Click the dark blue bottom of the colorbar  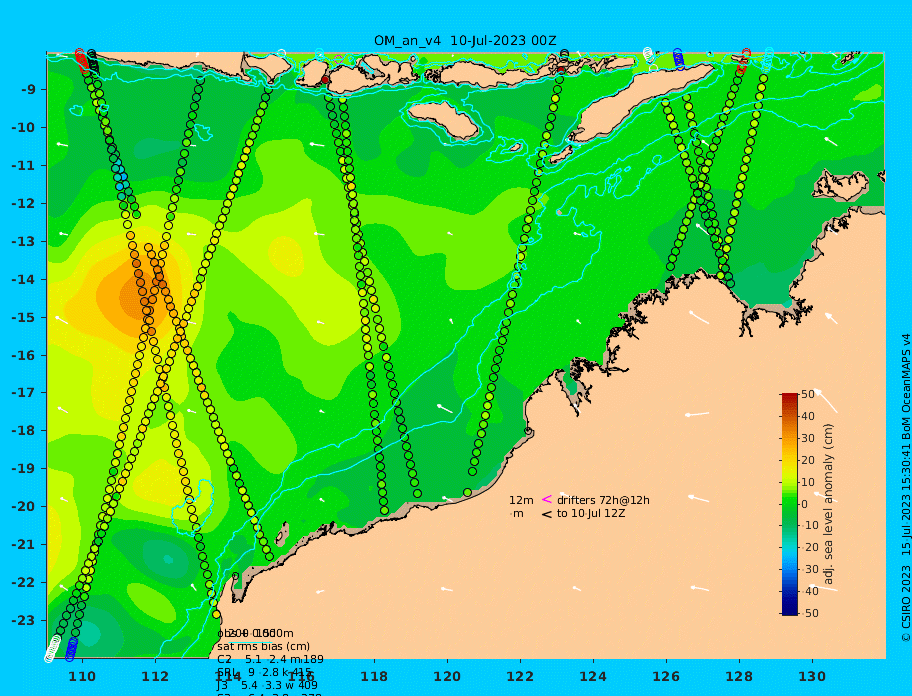[x=789, y=610]
